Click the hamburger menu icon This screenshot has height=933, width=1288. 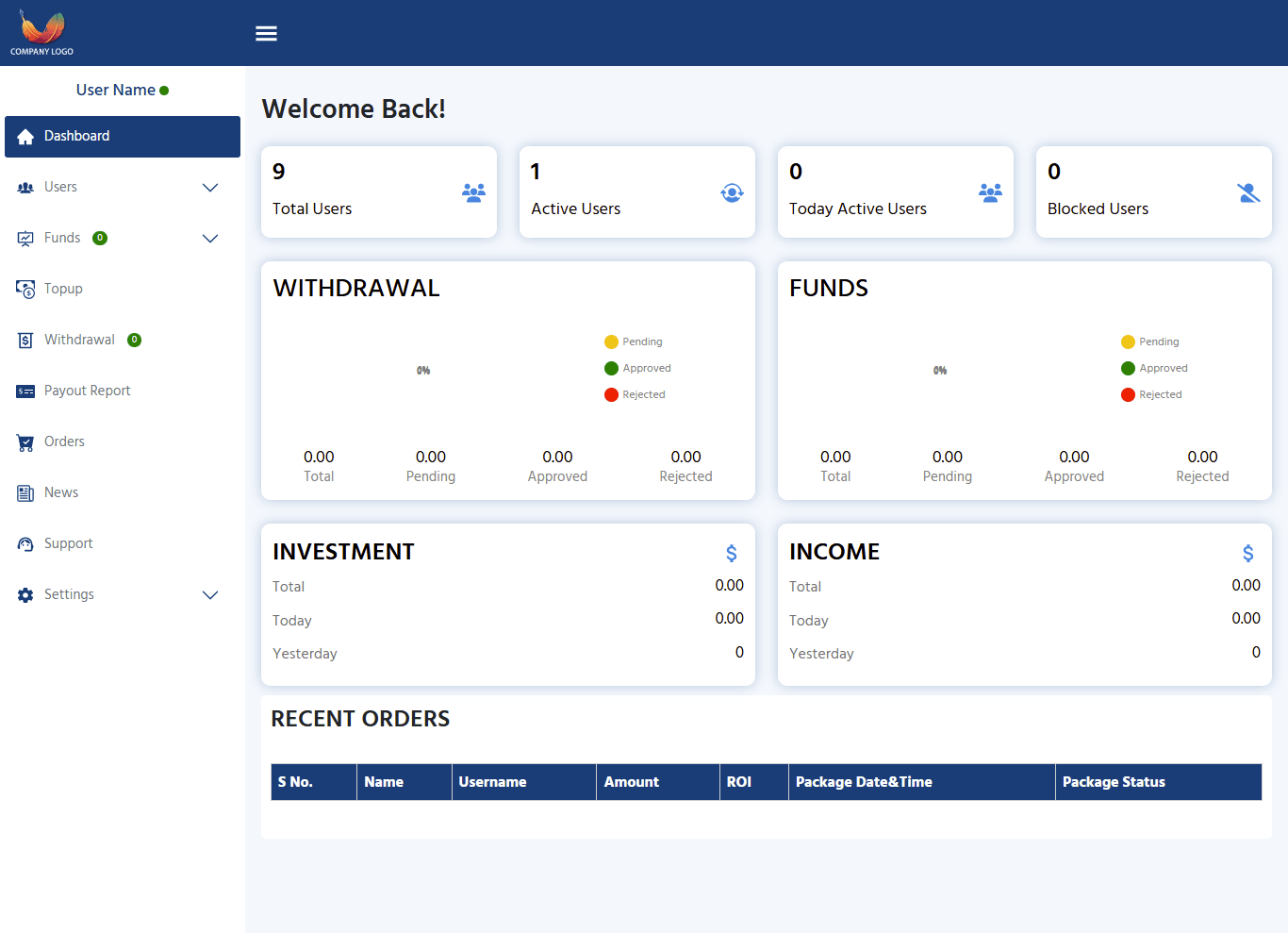coord(266,34)
